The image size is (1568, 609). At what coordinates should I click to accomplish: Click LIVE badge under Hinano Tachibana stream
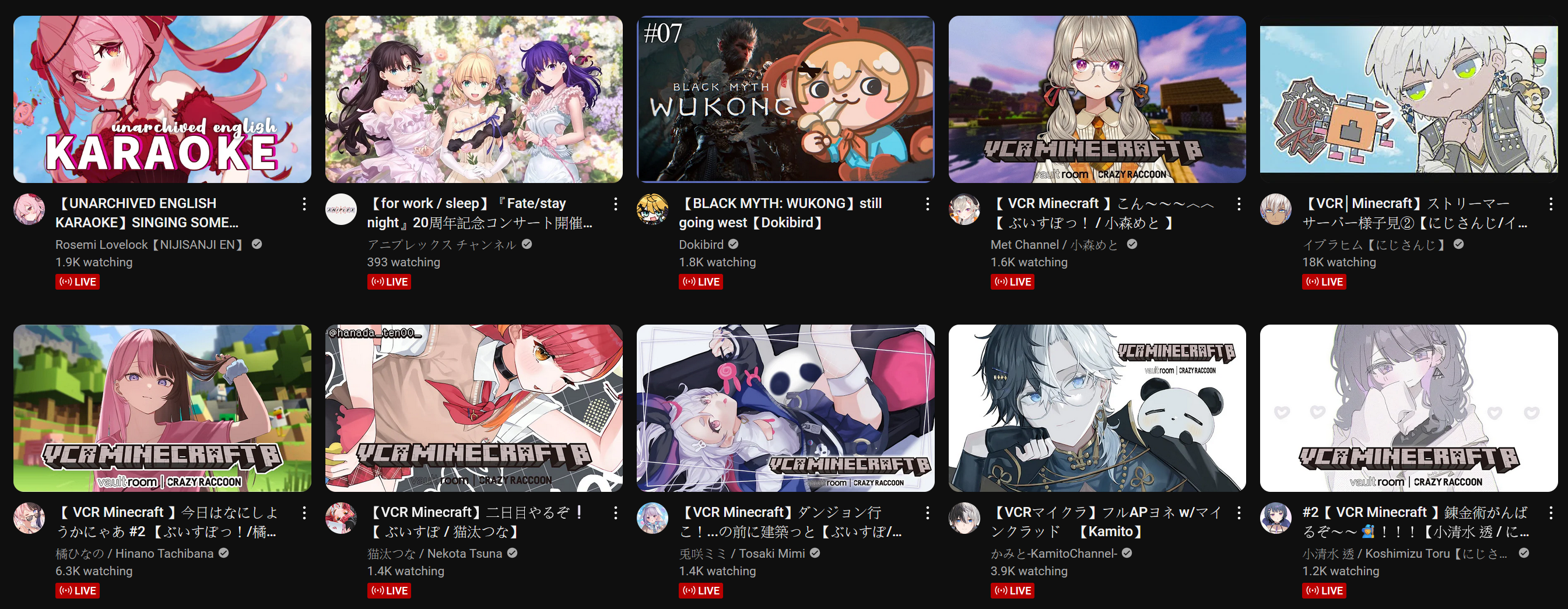tap(78, 591)
